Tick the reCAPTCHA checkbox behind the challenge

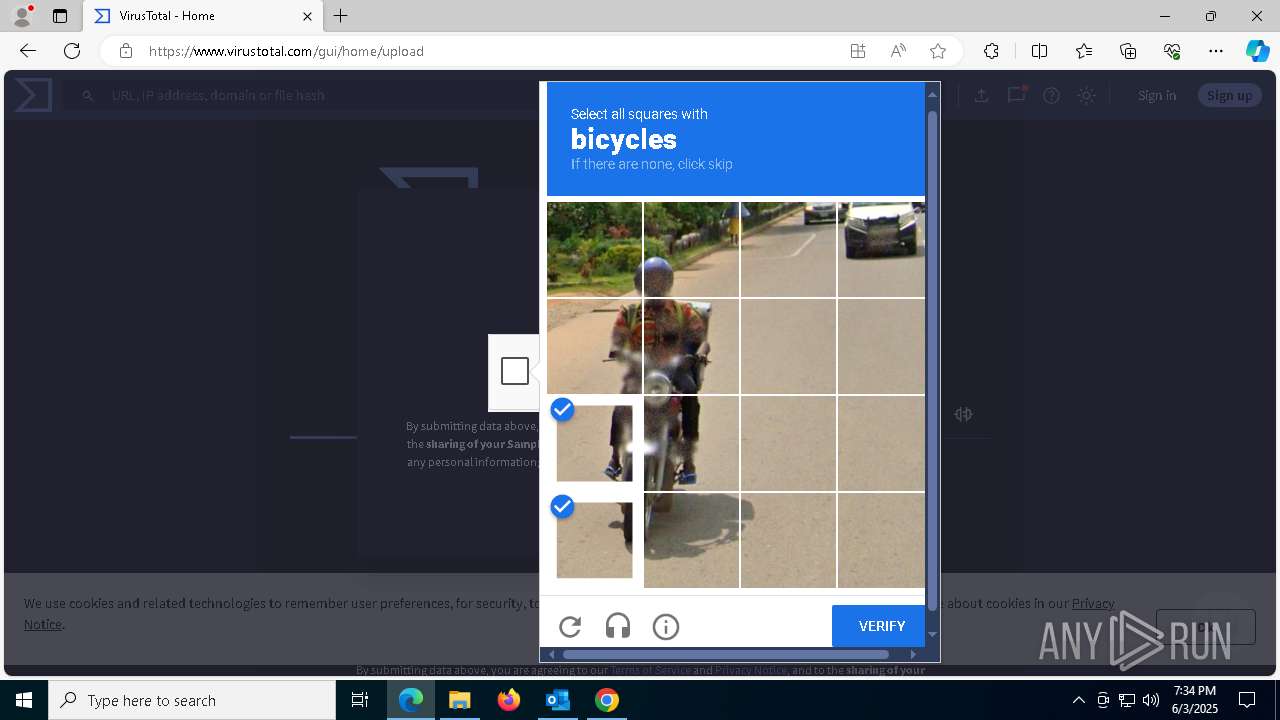pyautogui.click(x=515, y=371)
